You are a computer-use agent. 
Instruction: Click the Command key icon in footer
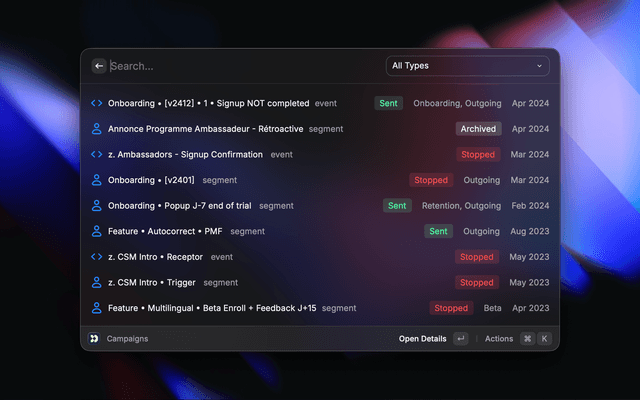pyautogui.click(x=527, y=338)
